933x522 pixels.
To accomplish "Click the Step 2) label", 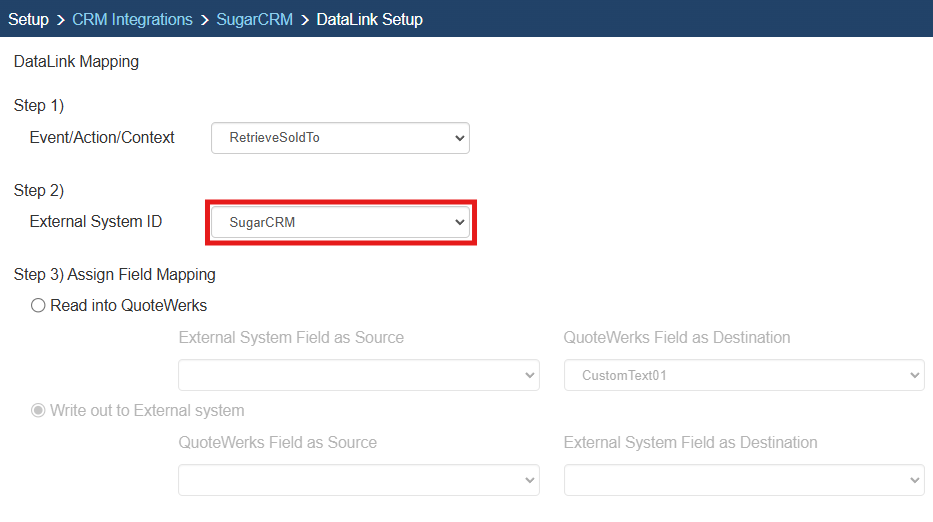I will [x=39, y=190].
